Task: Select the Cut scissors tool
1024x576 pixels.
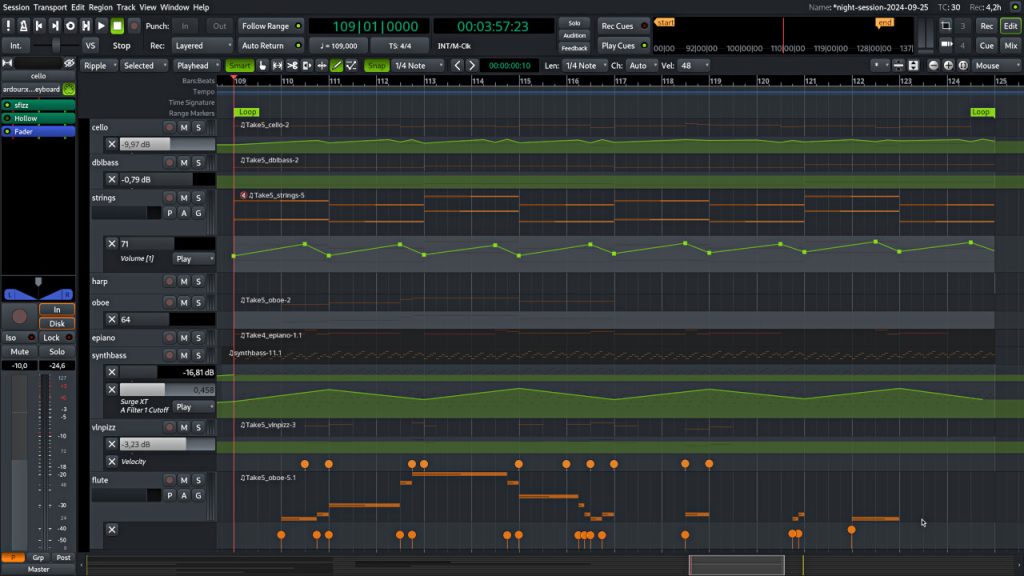Action: tap(292, 66)
